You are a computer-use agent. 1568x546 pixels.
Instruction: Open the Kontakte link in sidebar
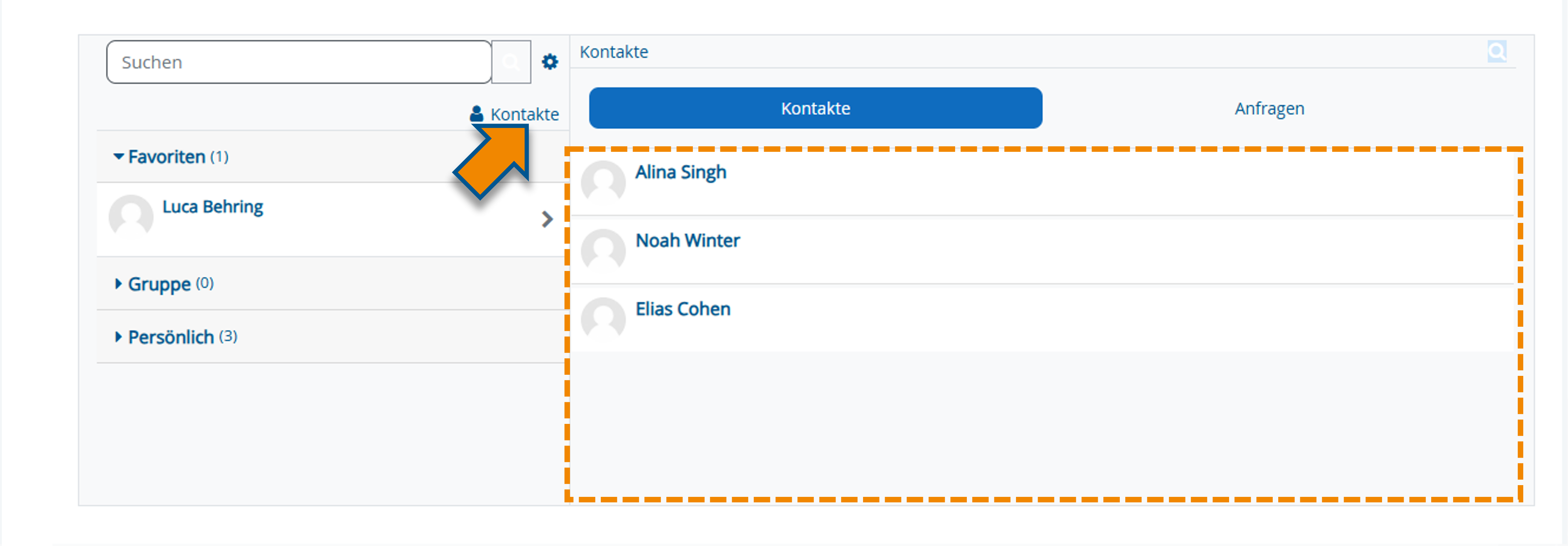click(x=524, y=114)
